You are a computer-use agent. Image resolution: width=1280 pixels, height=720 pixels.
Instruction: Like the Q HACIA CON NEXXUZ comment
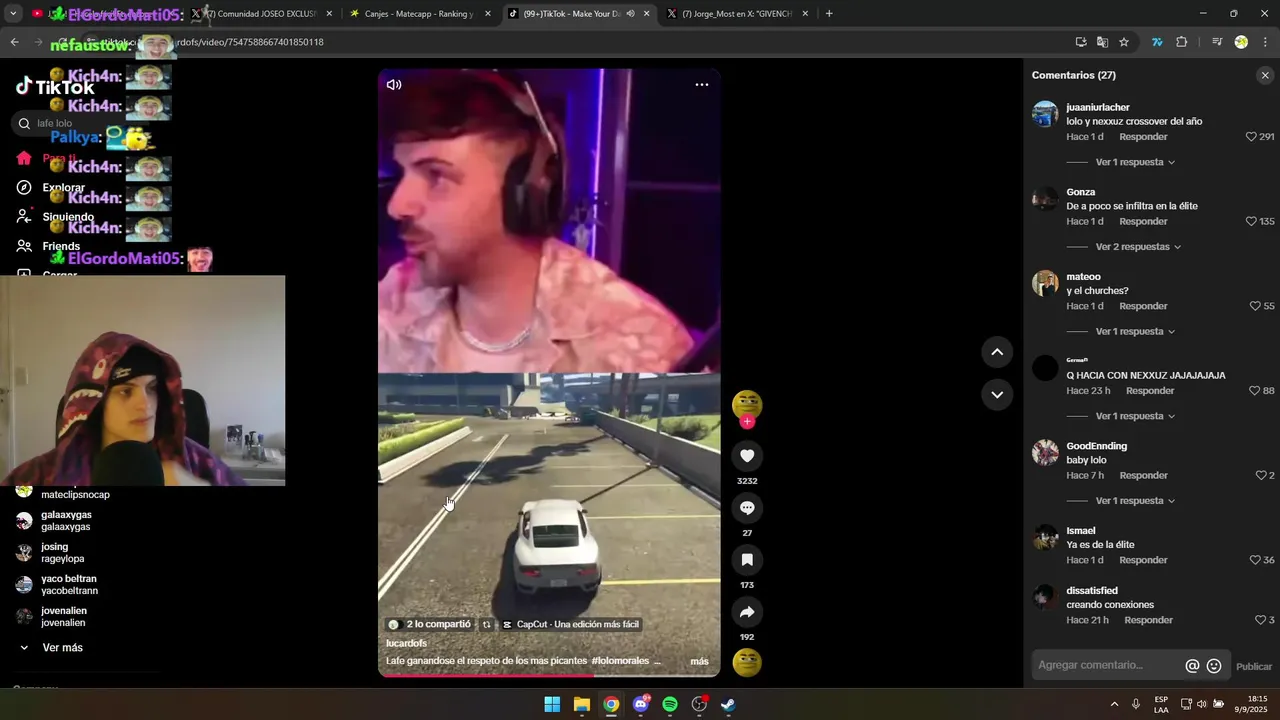point(1254,391)
